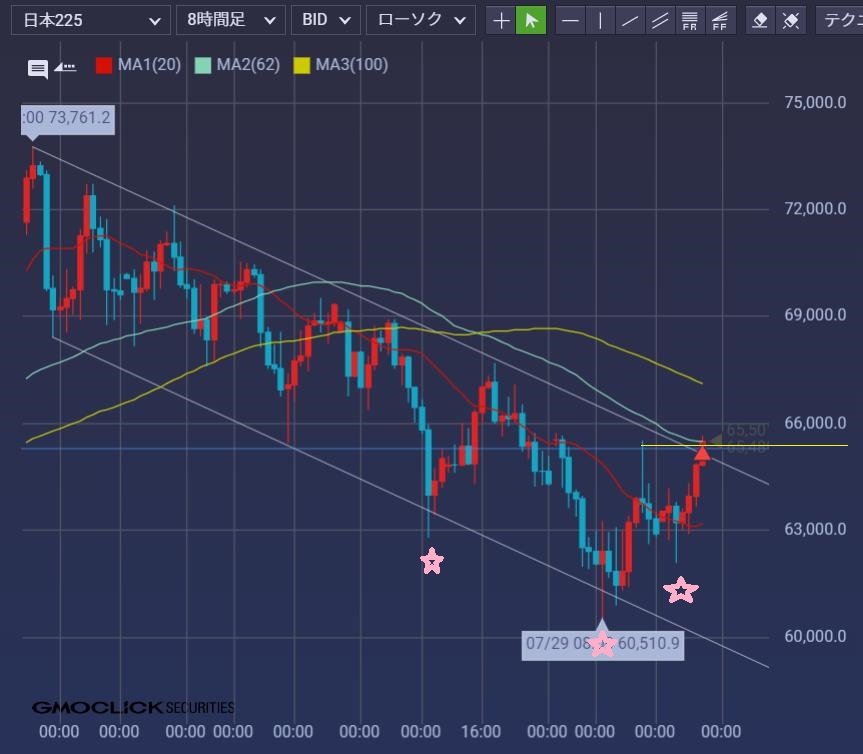Click the red current price arrow marker
This screenshot has height=754, width=863.
tap(702, 454)
